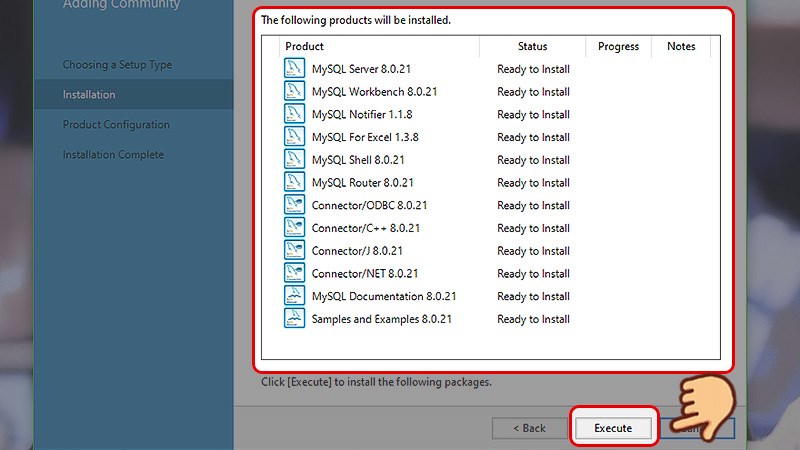Select the Installation step in sidebar

89,95
